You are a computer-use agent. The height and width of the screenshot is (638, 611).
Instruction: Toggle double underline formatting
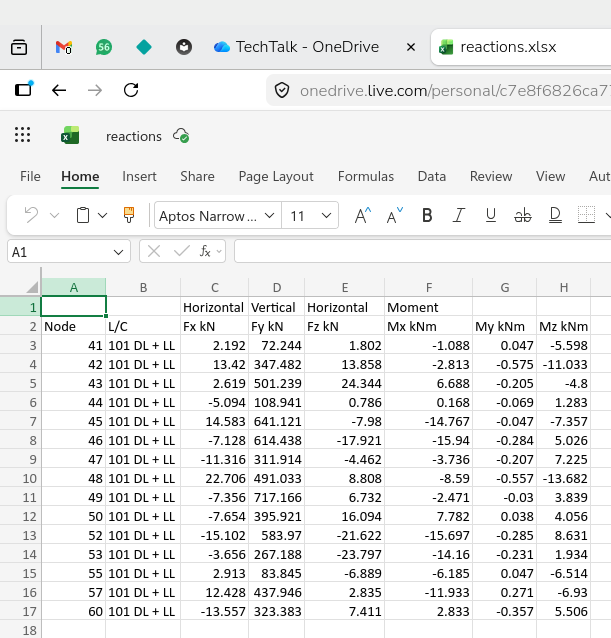coord(555,215)
